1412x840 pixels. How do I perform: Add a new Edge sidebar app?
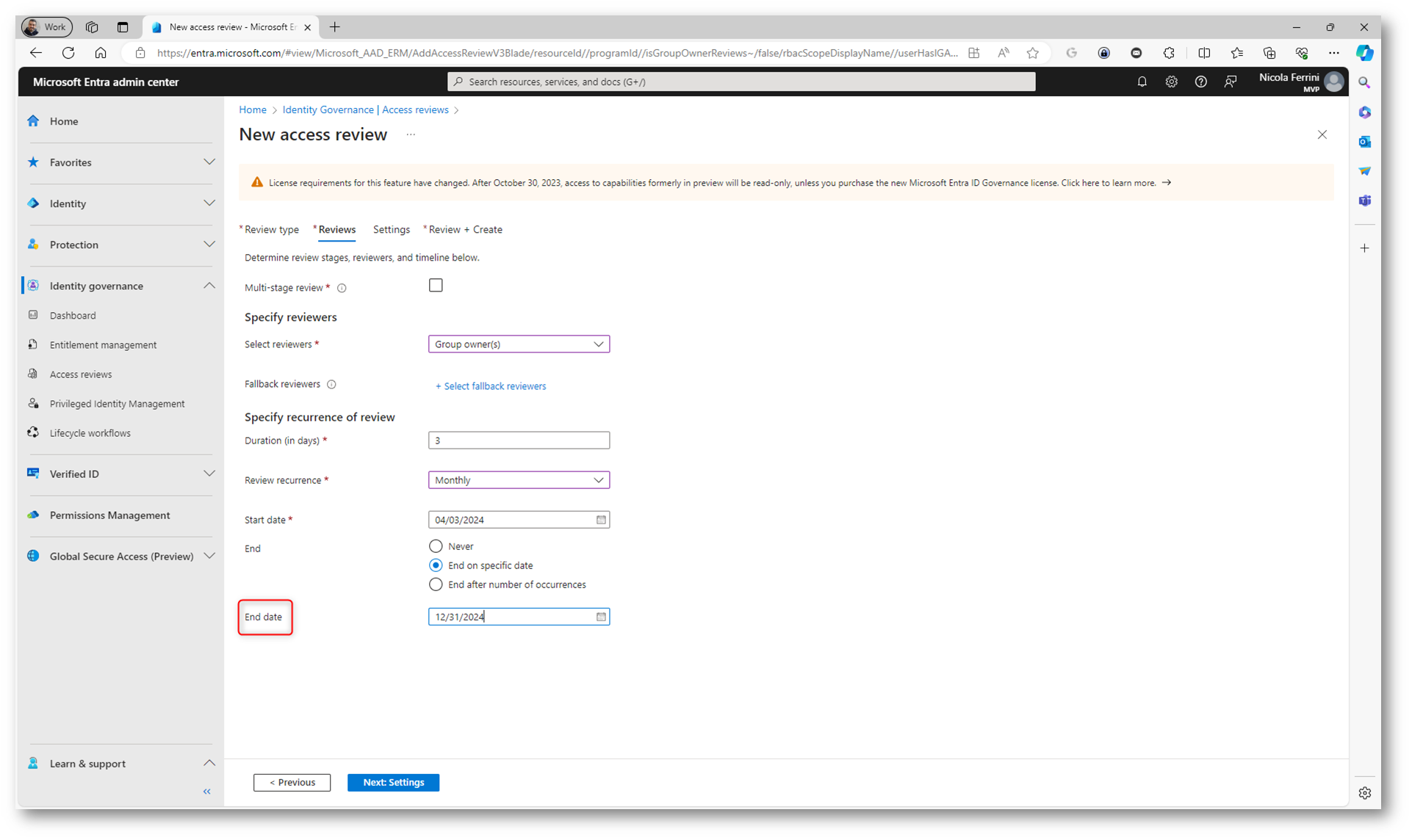click(x=1364, y=248)
